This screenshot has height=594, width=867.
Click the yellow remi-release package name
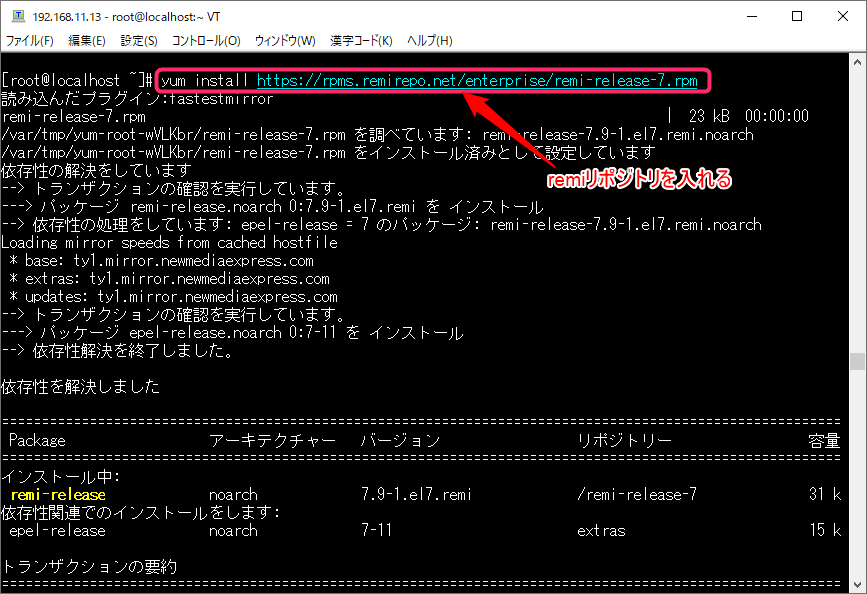tap(58, 494)
